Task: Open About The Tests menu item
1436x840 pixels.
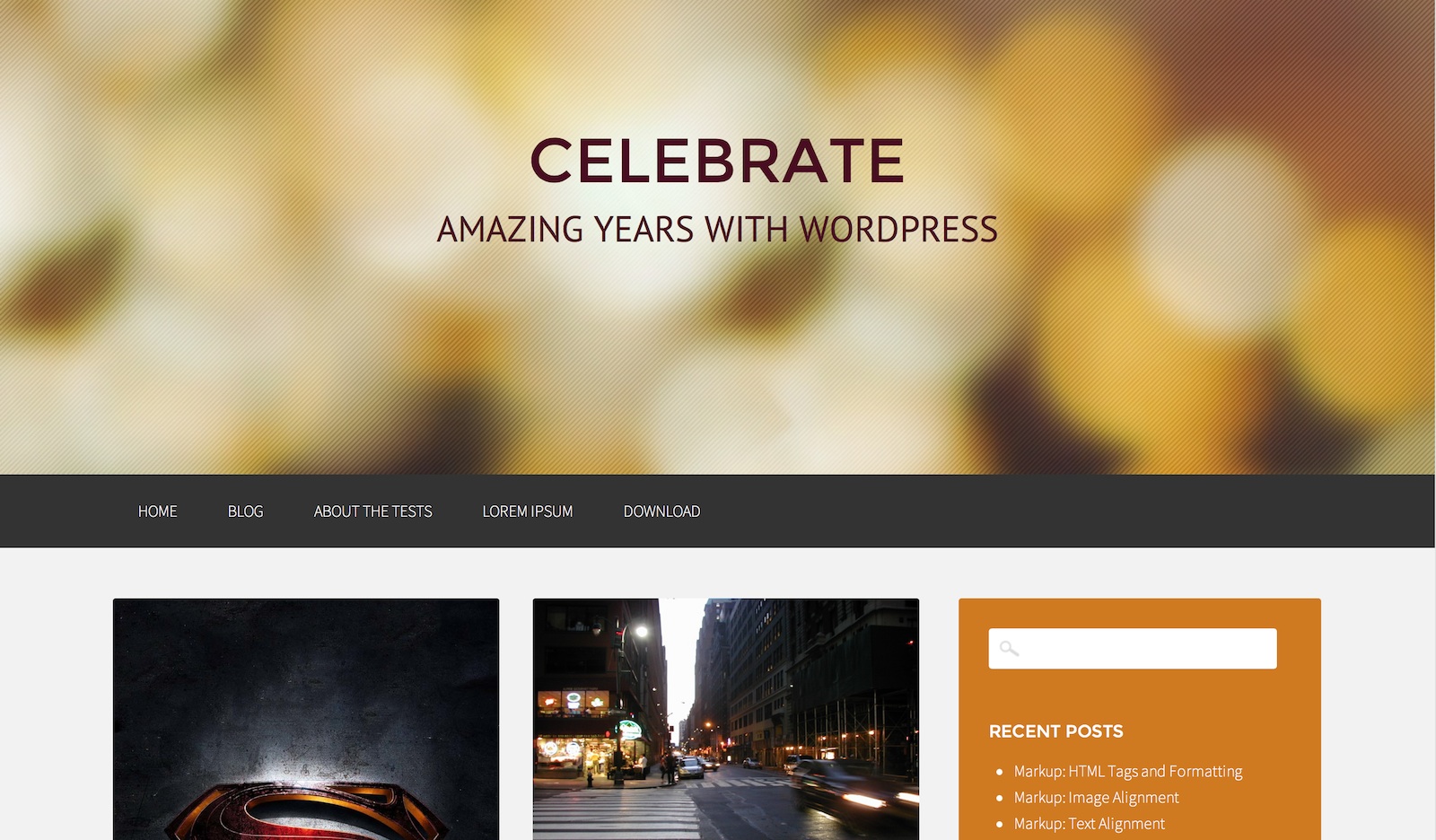Action: coord(373,512)
